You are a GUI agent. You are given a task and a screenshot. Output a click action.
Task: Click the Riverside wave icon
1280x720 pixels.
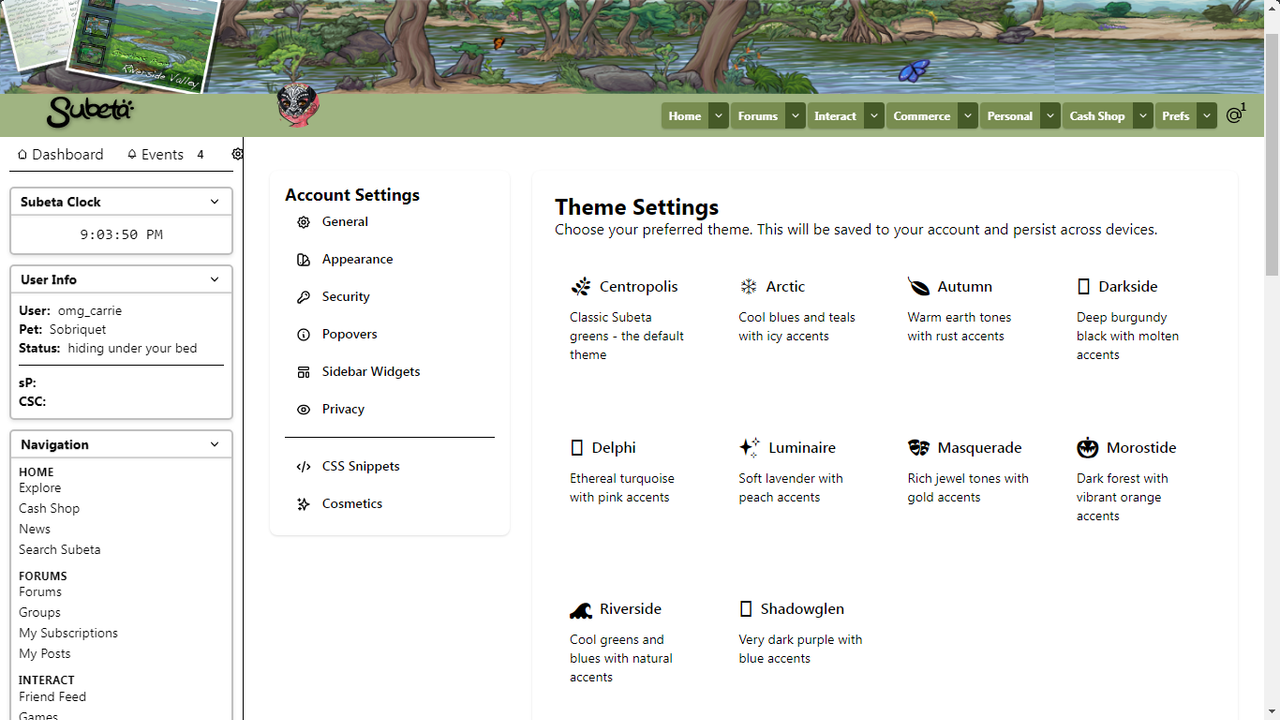tap(580, 609)
